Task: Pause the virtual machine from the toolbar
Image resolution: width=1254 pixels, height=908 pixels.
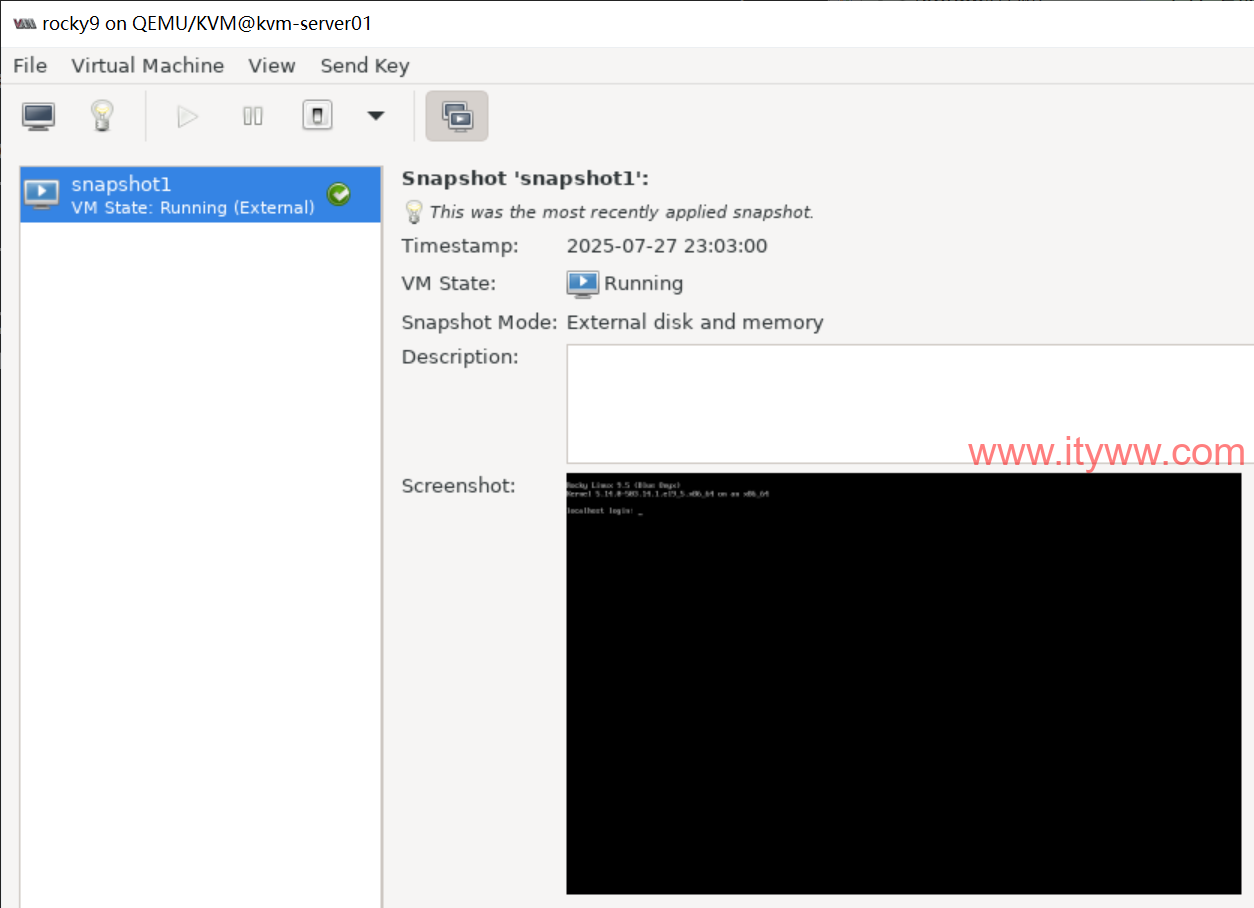Action: click(x=253, y=117)
